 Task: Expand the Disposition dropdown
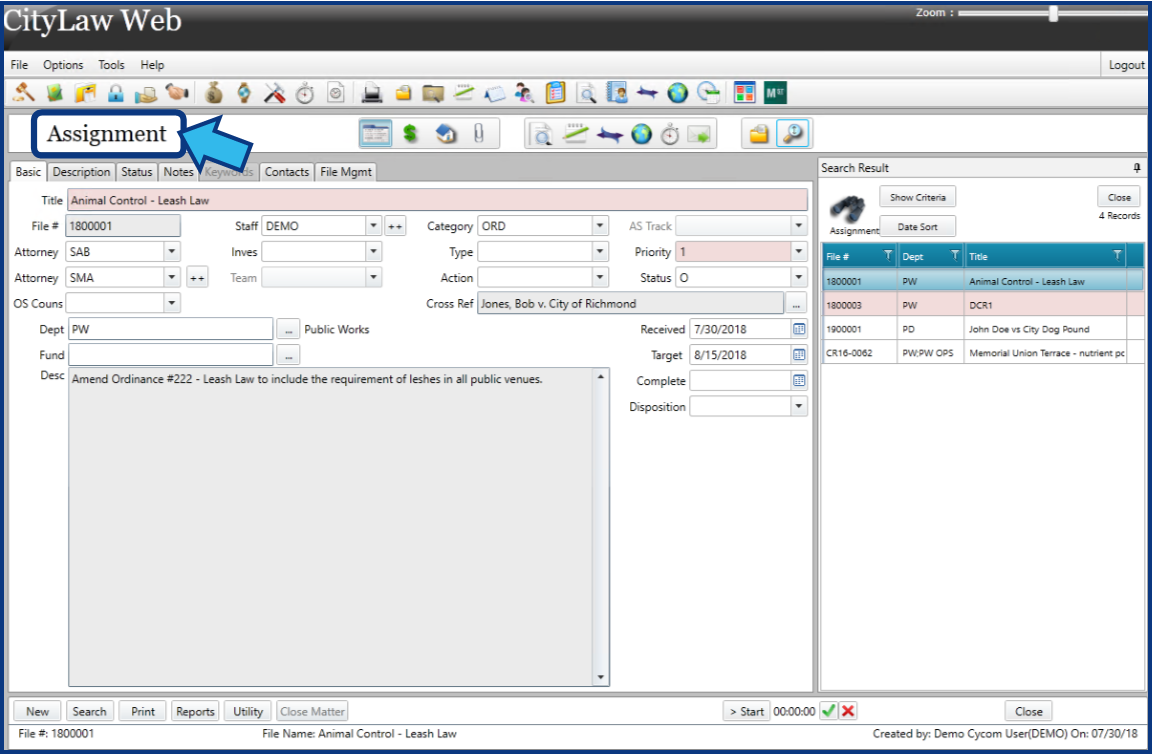(798, 407)
